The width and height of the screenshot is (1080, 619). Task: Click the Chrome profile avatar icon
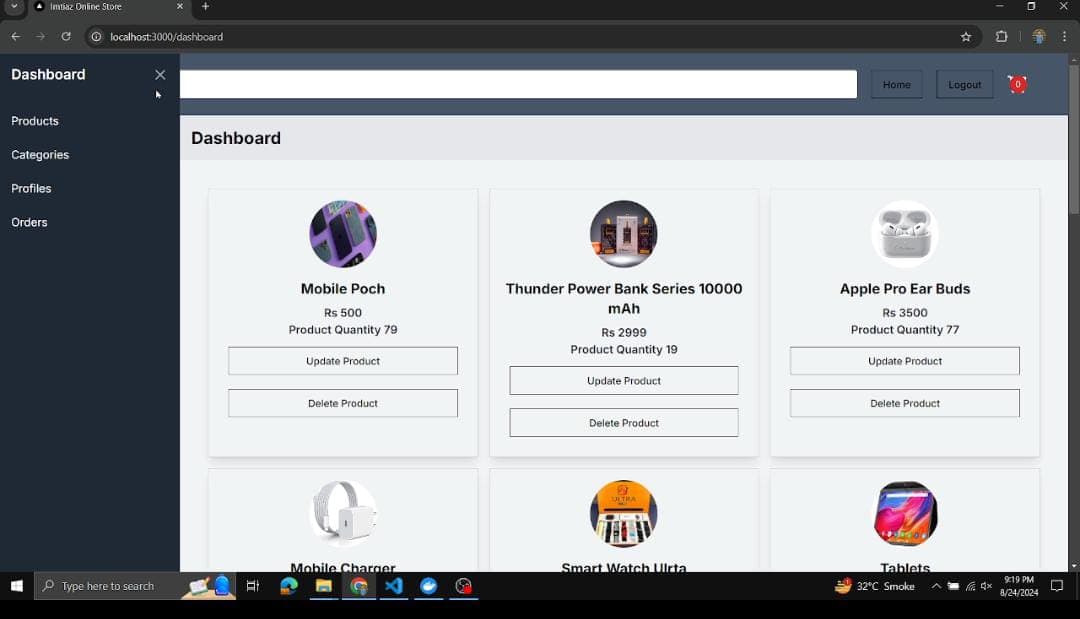coord(1038,37)
